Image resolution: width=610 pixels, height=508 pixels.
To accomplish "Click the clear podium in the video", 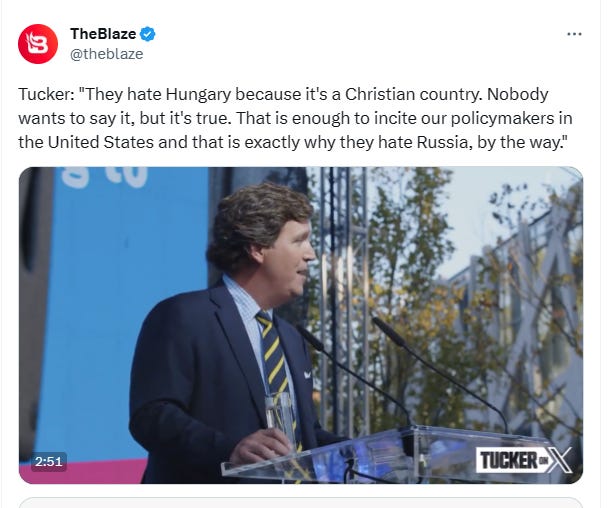I will point(389,455).
